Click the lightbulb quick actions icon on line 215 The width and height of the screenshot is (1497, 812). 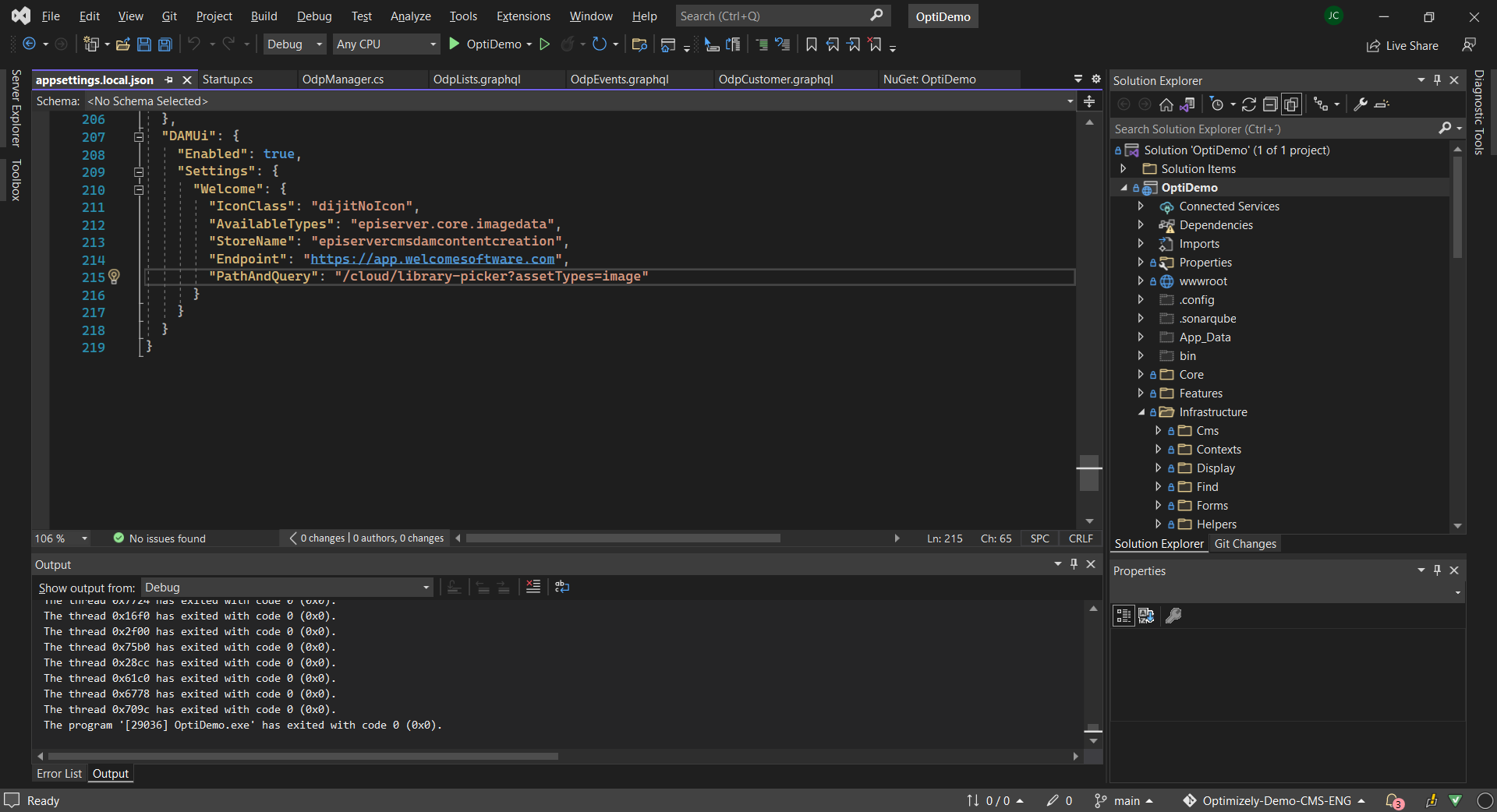114,277
